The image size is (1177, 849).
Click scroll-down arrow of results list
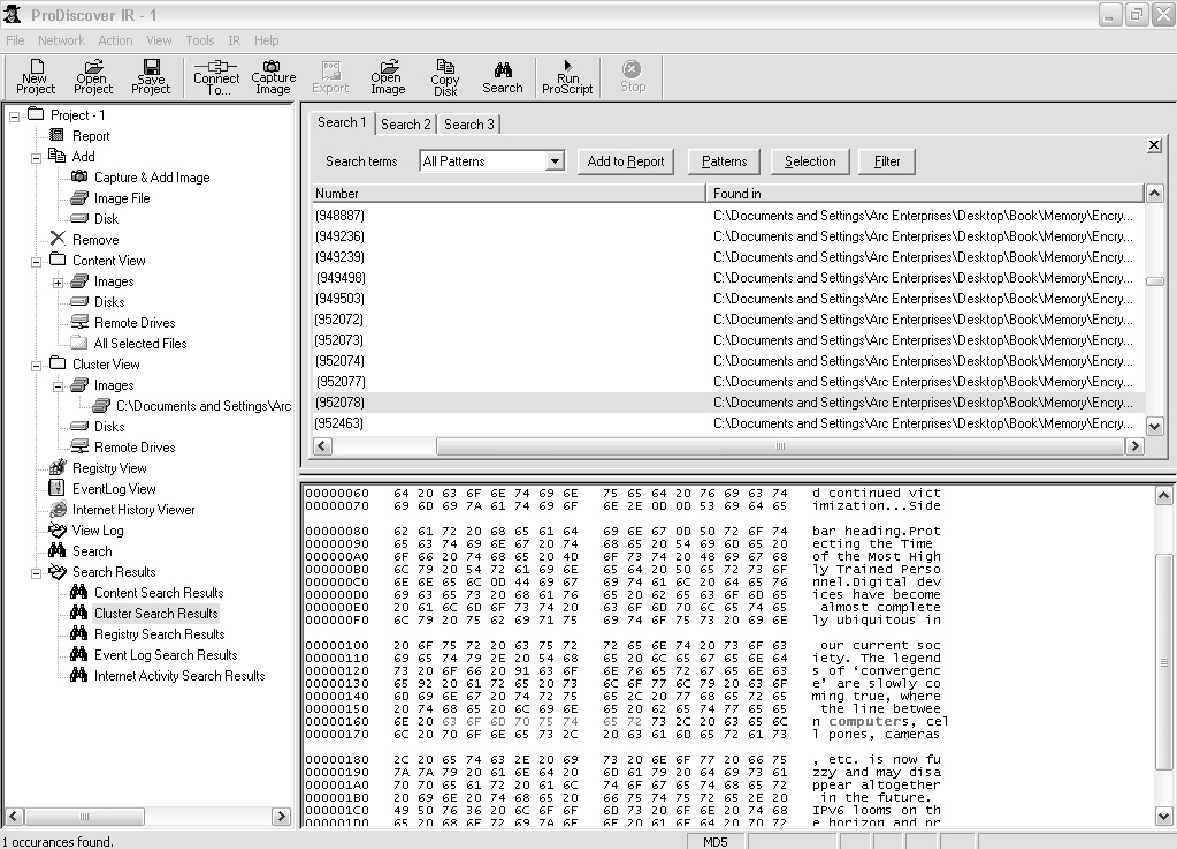pos(1154,426)
